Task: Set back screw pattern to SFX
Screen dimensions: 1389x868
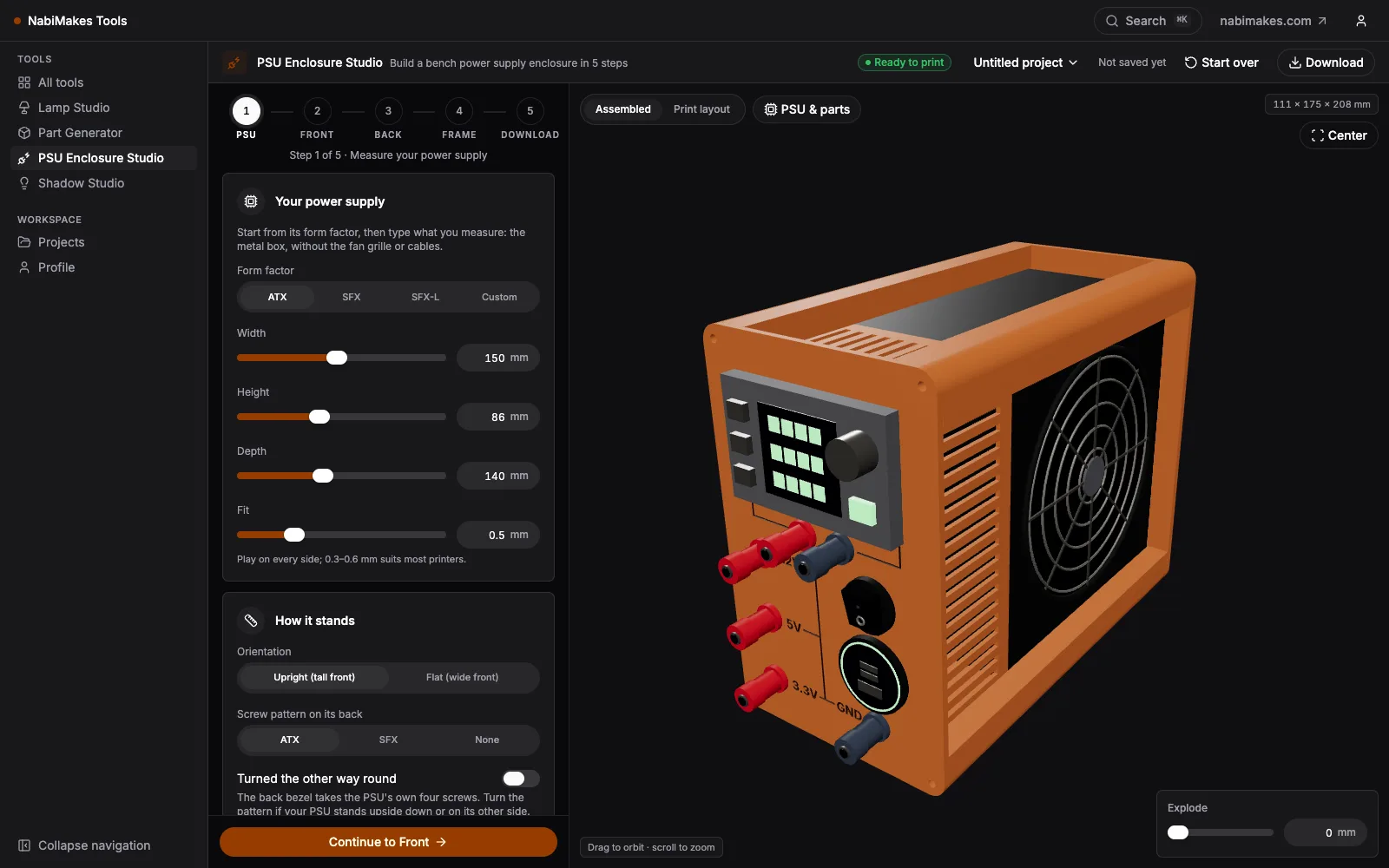Action: point(388,740)
